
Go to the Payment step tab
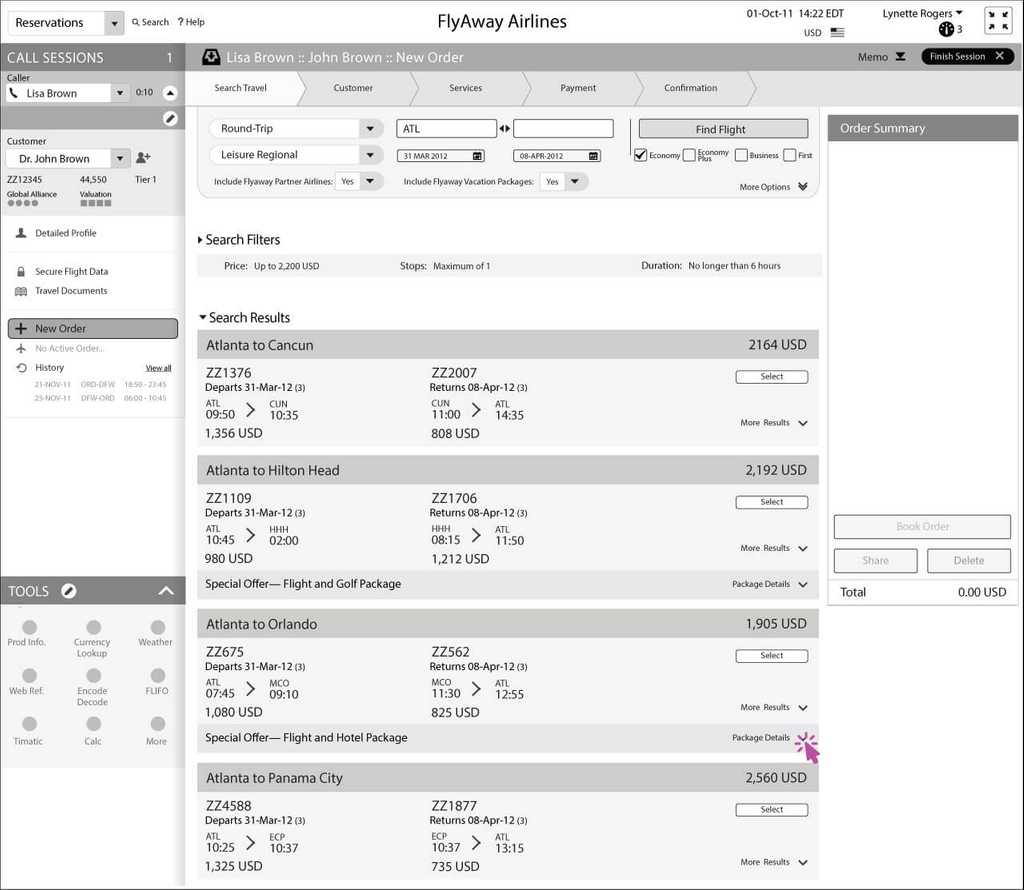point(578,88)
